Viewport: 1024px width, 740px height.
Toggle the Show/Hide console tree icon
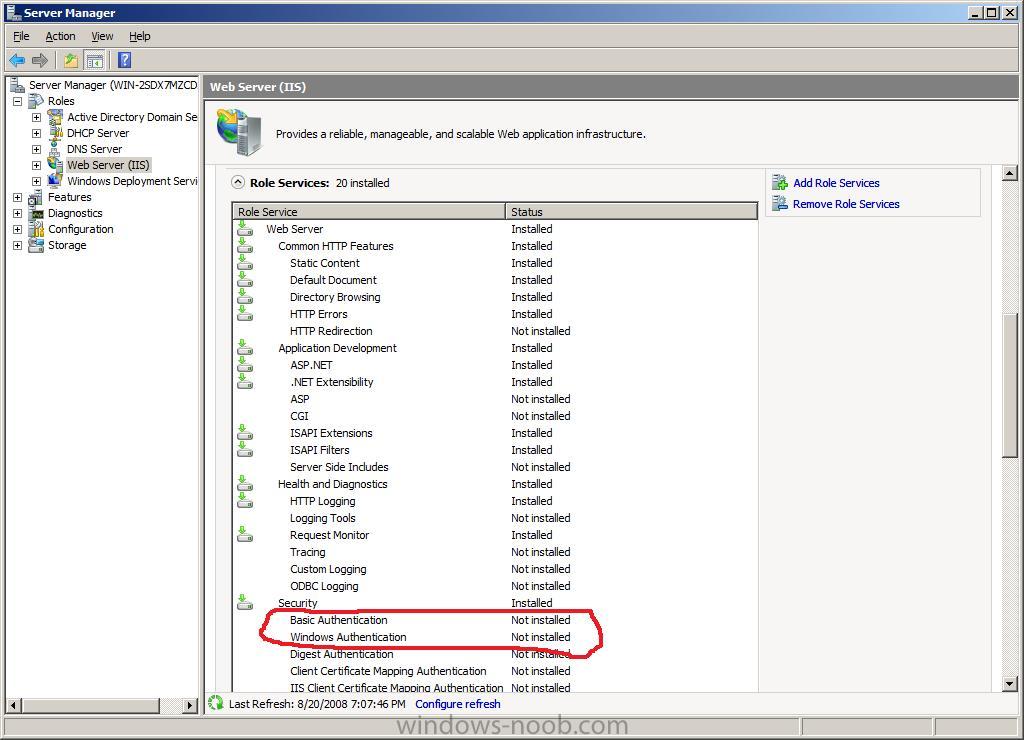95,61
